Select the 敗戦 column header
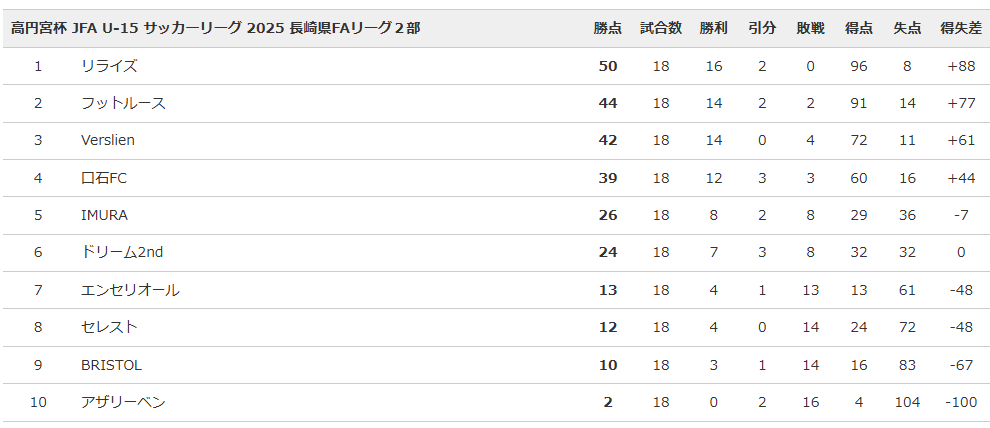This screenshot has height=428, width=990. point(810,29)
